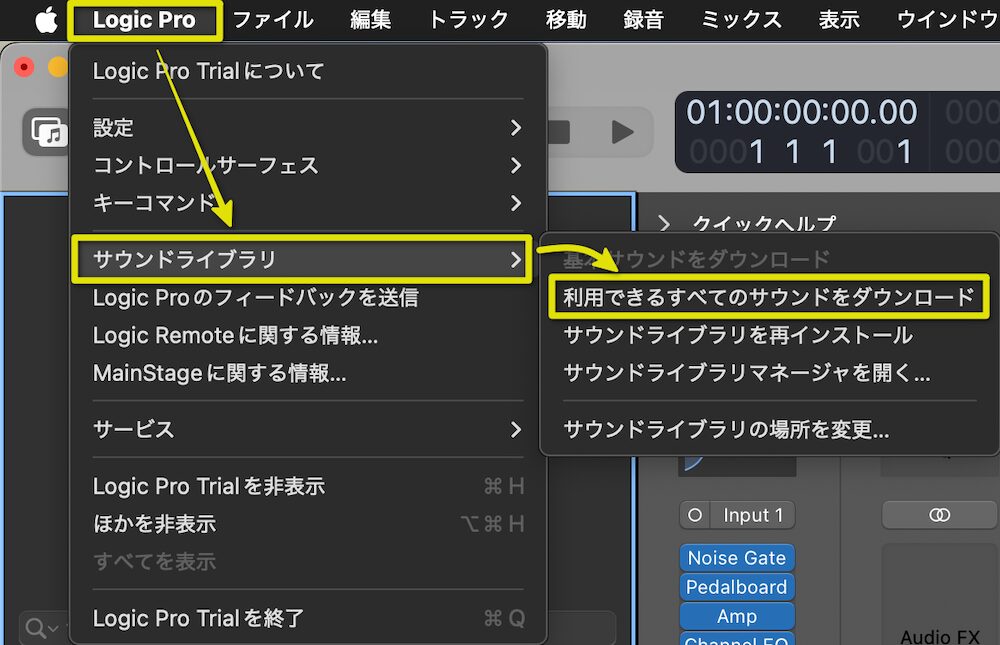Open the 移動 menu
1000x645 pixels.
(566, 20)
